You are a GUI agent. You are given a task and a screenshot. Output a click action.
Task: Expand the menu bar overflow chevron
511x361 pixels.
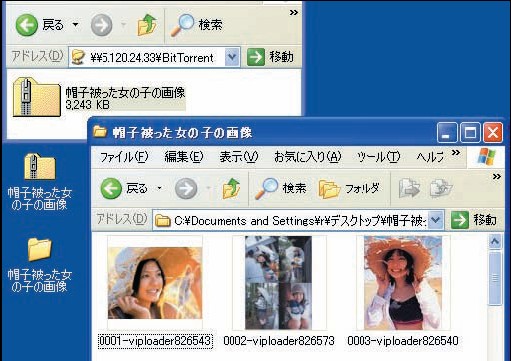pos(456,153)
